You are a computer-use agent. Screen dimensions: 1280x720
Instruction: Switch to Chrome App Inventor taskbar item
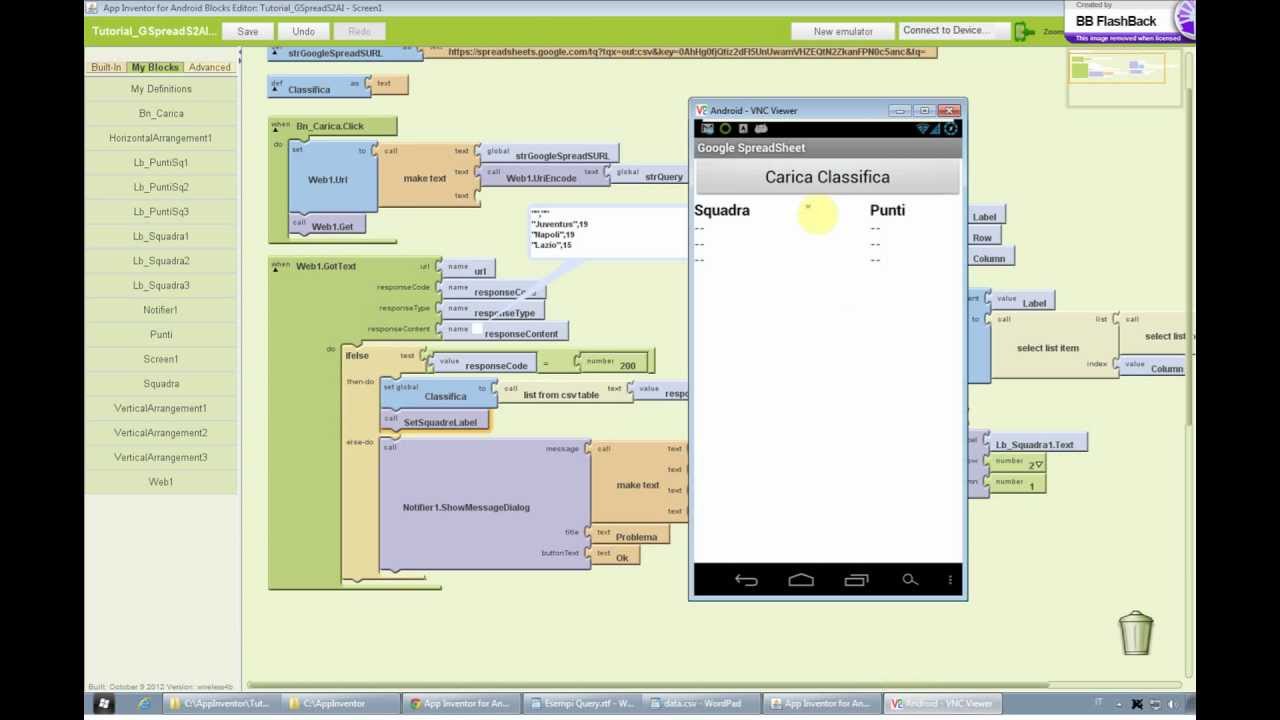pos(460,704)
